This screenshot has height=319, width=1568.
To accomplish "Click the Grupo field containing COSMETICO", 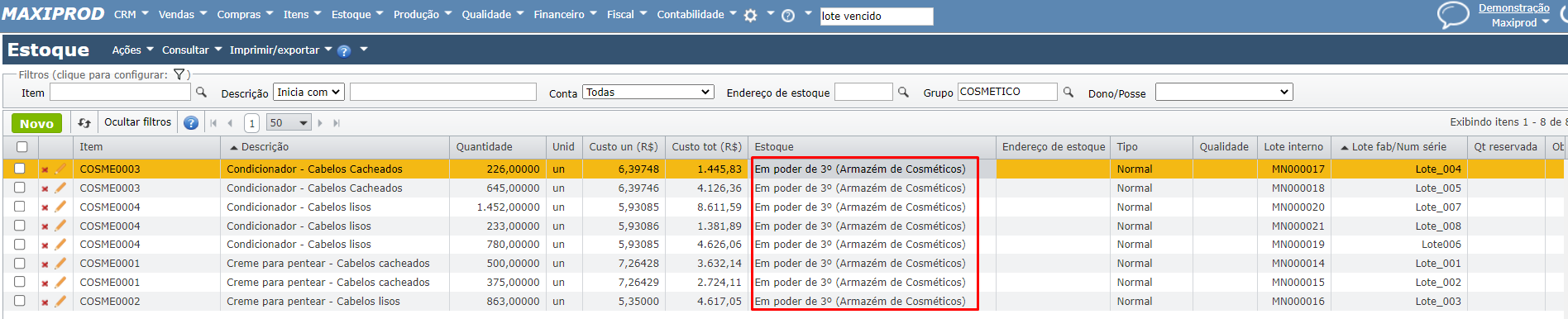I will pyautogui.click(x=1007, y=92).
